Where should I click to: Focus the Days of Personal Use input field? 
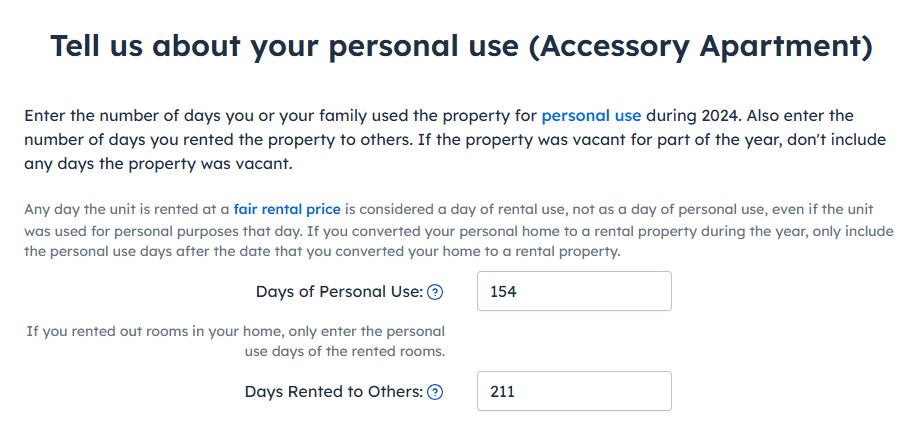(574, 291)
